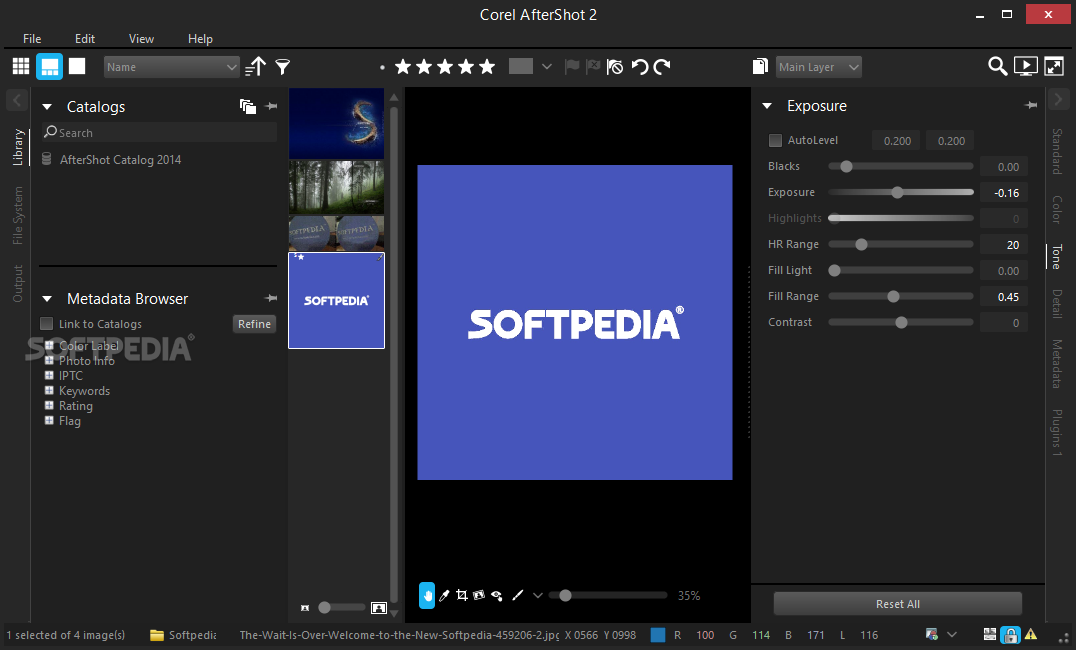Select the white balance eyedropper tool
Image resolution: width=1076 pixels, height=650 pixels.
(x=444, y=596)
